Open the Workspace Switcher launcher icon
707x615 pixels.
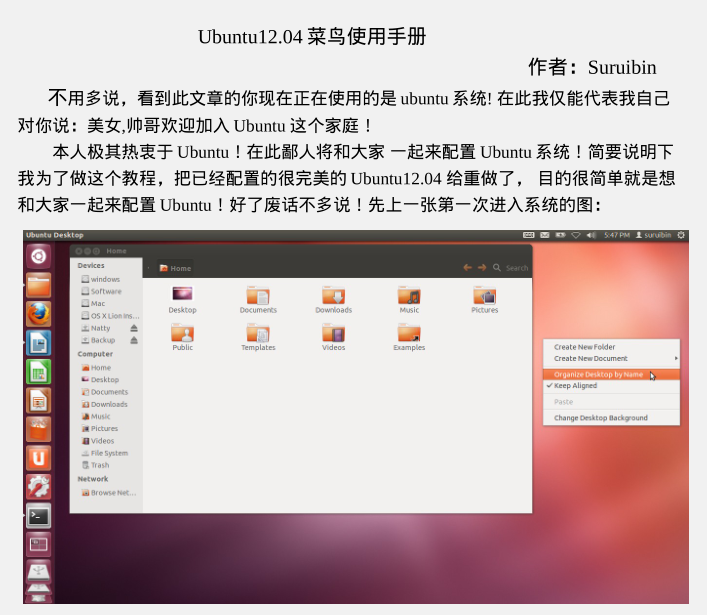(x=38, y=545)
